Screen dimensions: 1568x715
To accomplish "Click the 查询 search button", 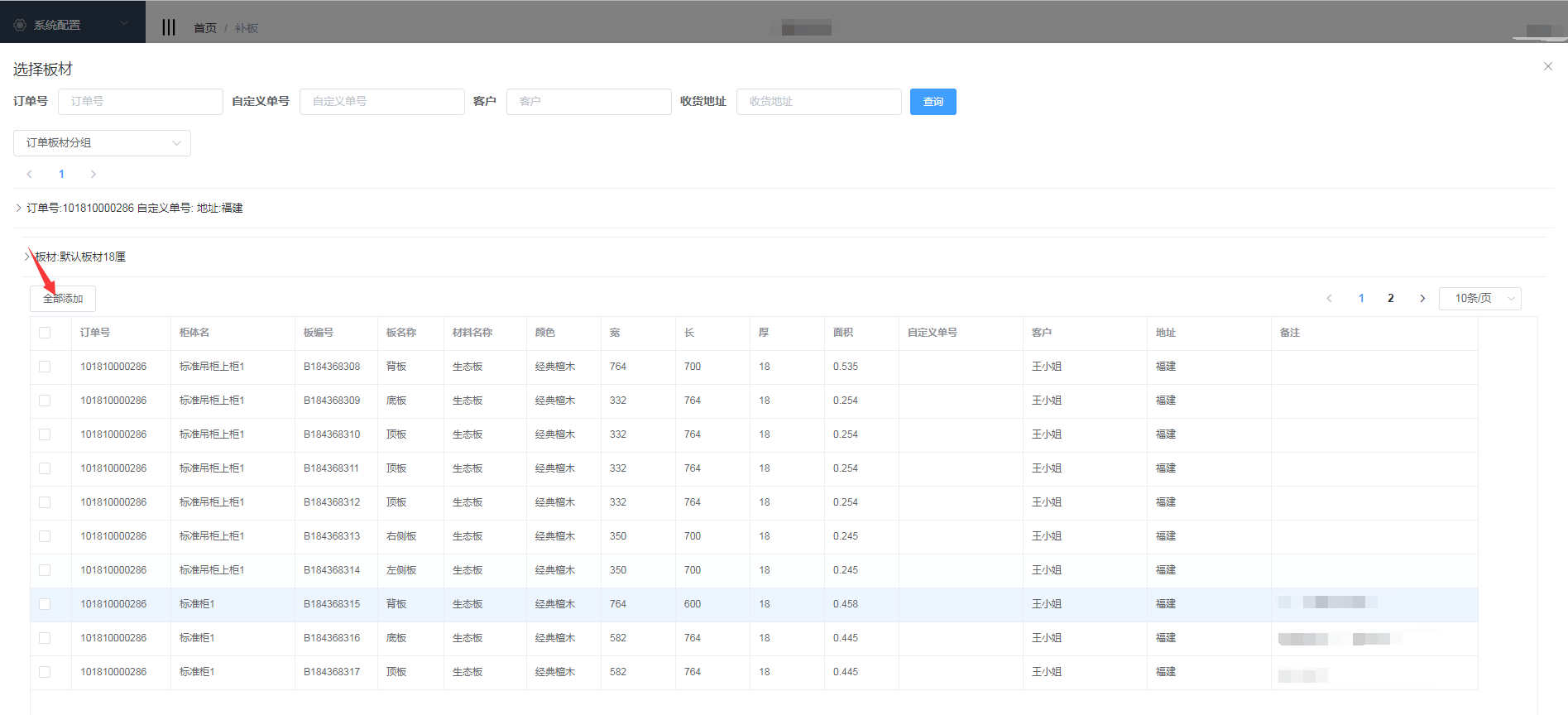I will tap(933, 102).
